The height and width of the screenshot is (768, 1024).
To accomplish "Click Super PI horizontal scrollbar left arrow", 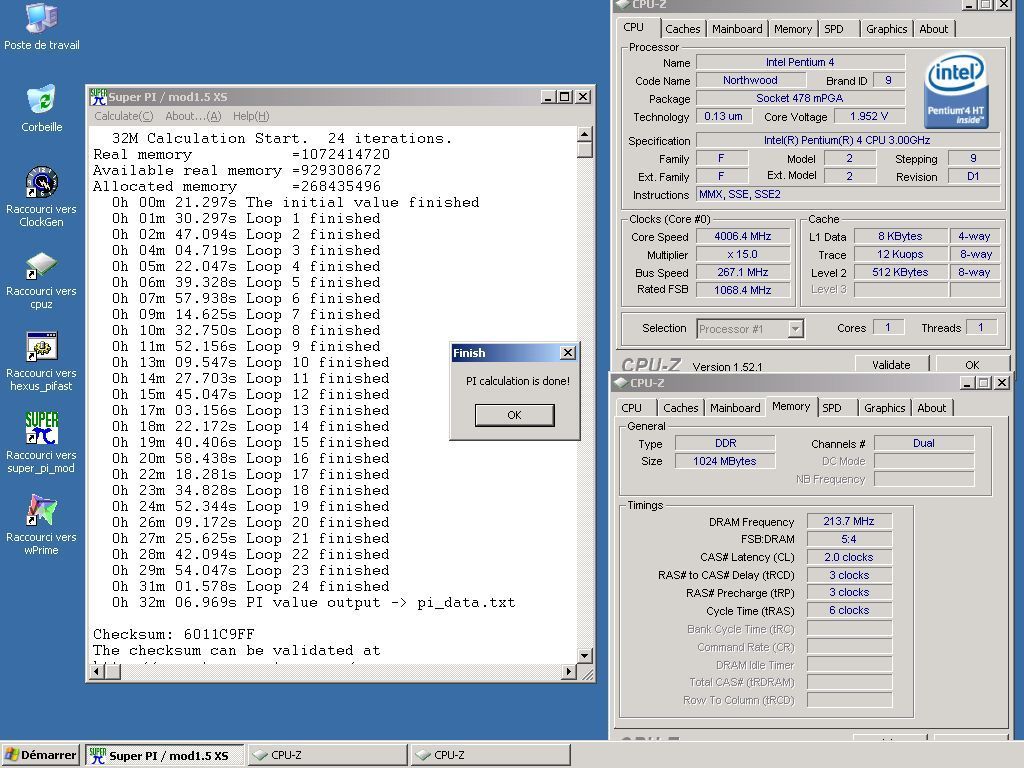I will tap(97, 671).
